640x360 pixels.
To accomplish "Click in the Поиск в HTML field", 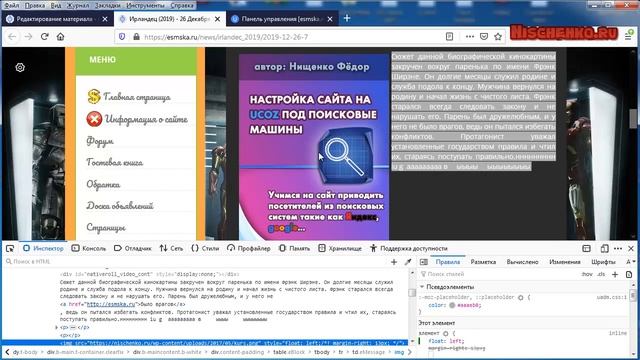I will [196, 262].
